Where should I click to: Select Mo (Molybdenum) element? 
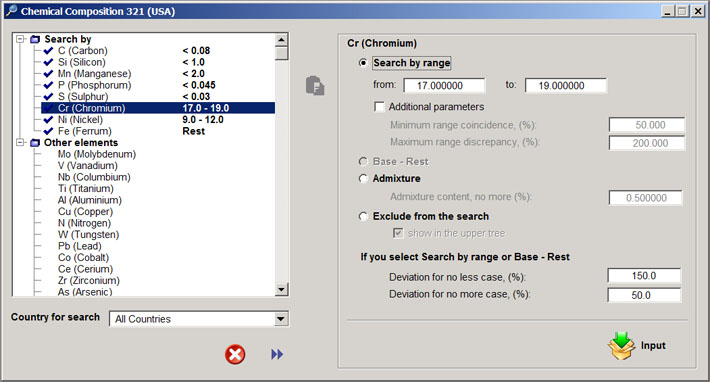(97, 154)
